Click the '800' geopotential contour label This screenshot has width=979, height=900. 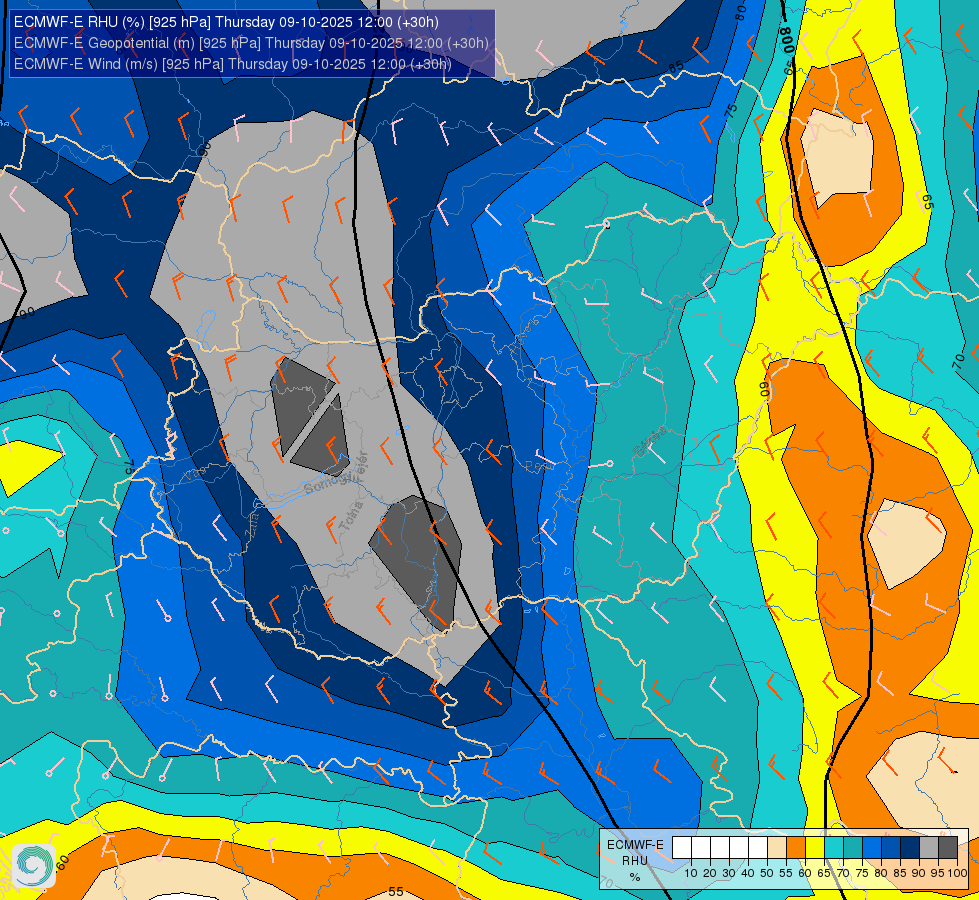788,39
